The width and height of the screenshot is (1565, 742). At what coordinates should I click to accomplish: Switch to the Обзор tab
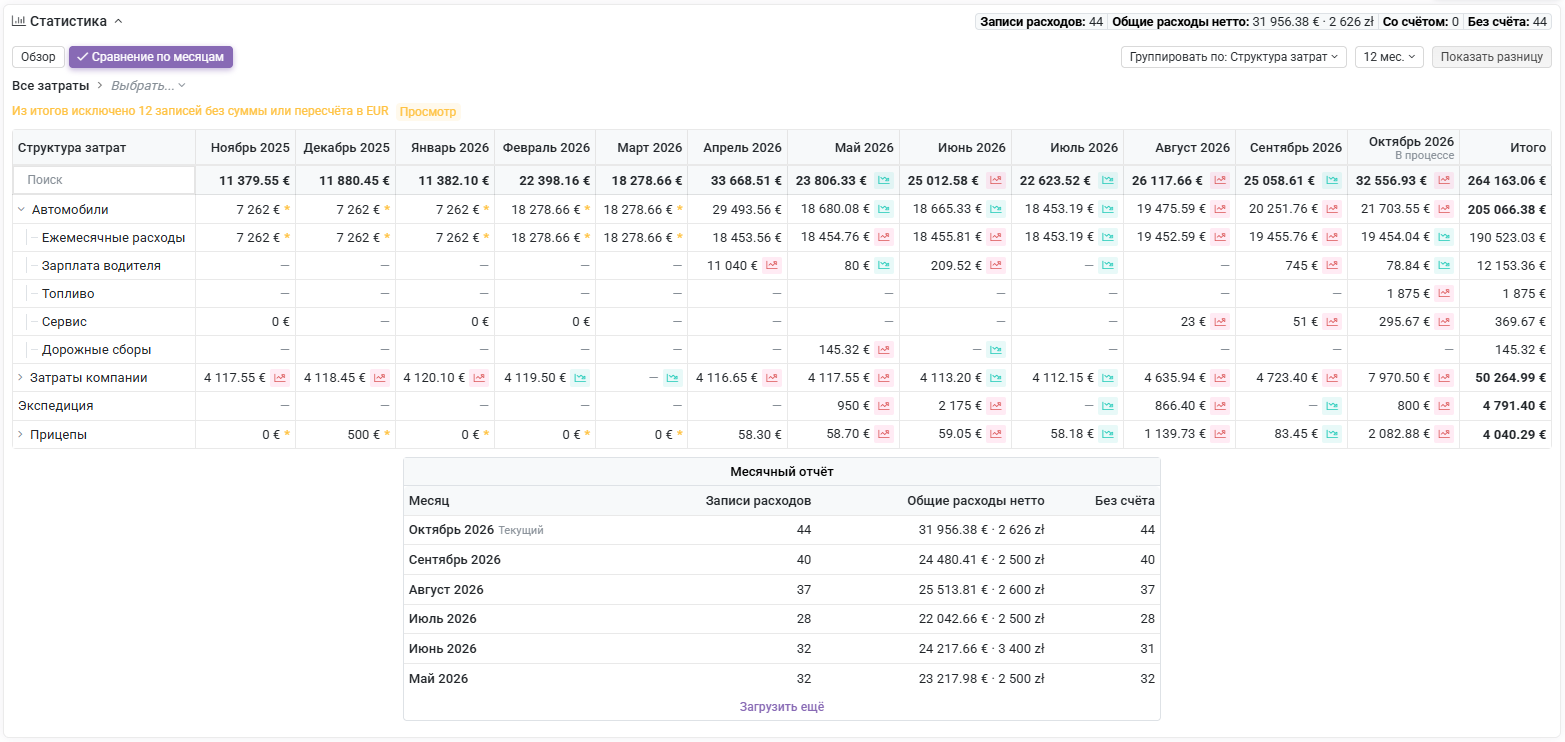(x=38, y=57)
